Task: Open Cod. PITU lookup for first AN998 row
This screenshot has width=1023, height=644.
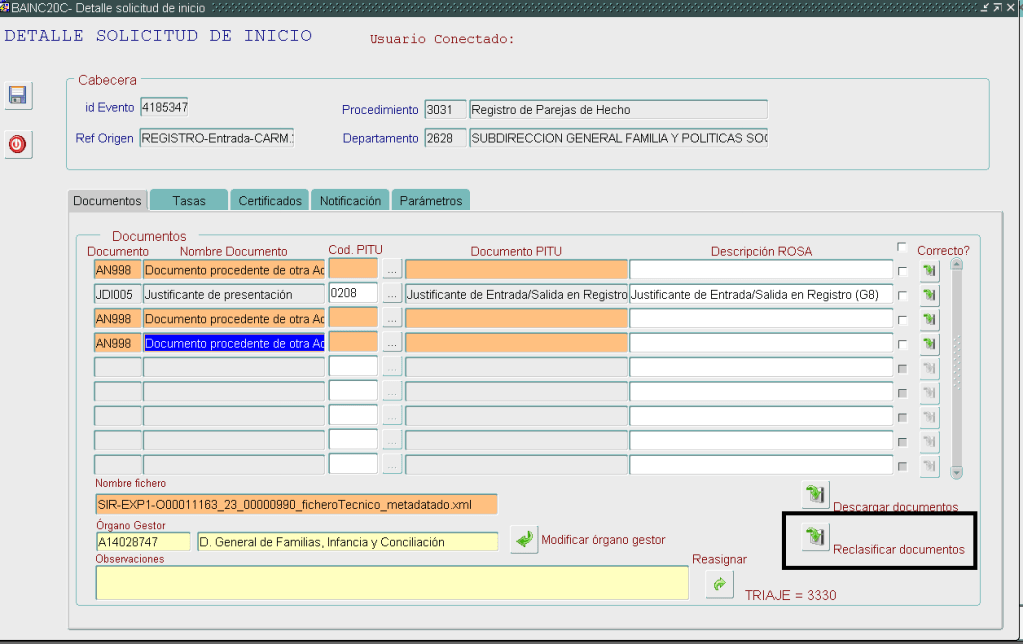Action: (392, 269)
